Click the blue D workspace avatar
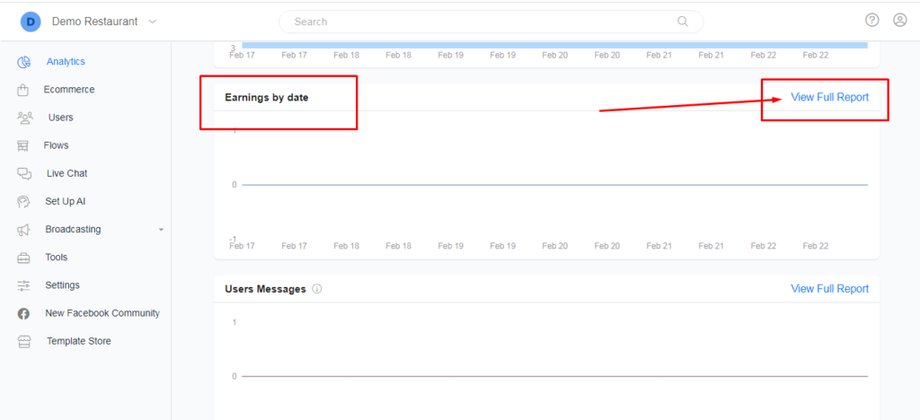This screenshot has width=920, height=420. pos(31,22)
